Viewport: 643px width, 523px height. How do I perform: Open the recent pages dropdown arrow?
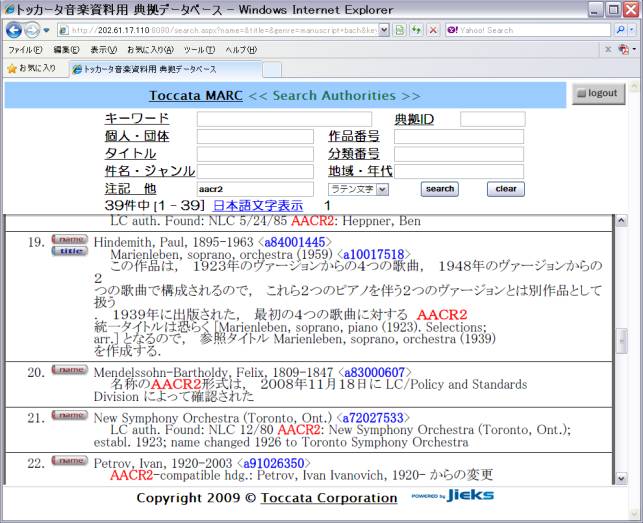(x=46, y=30)
